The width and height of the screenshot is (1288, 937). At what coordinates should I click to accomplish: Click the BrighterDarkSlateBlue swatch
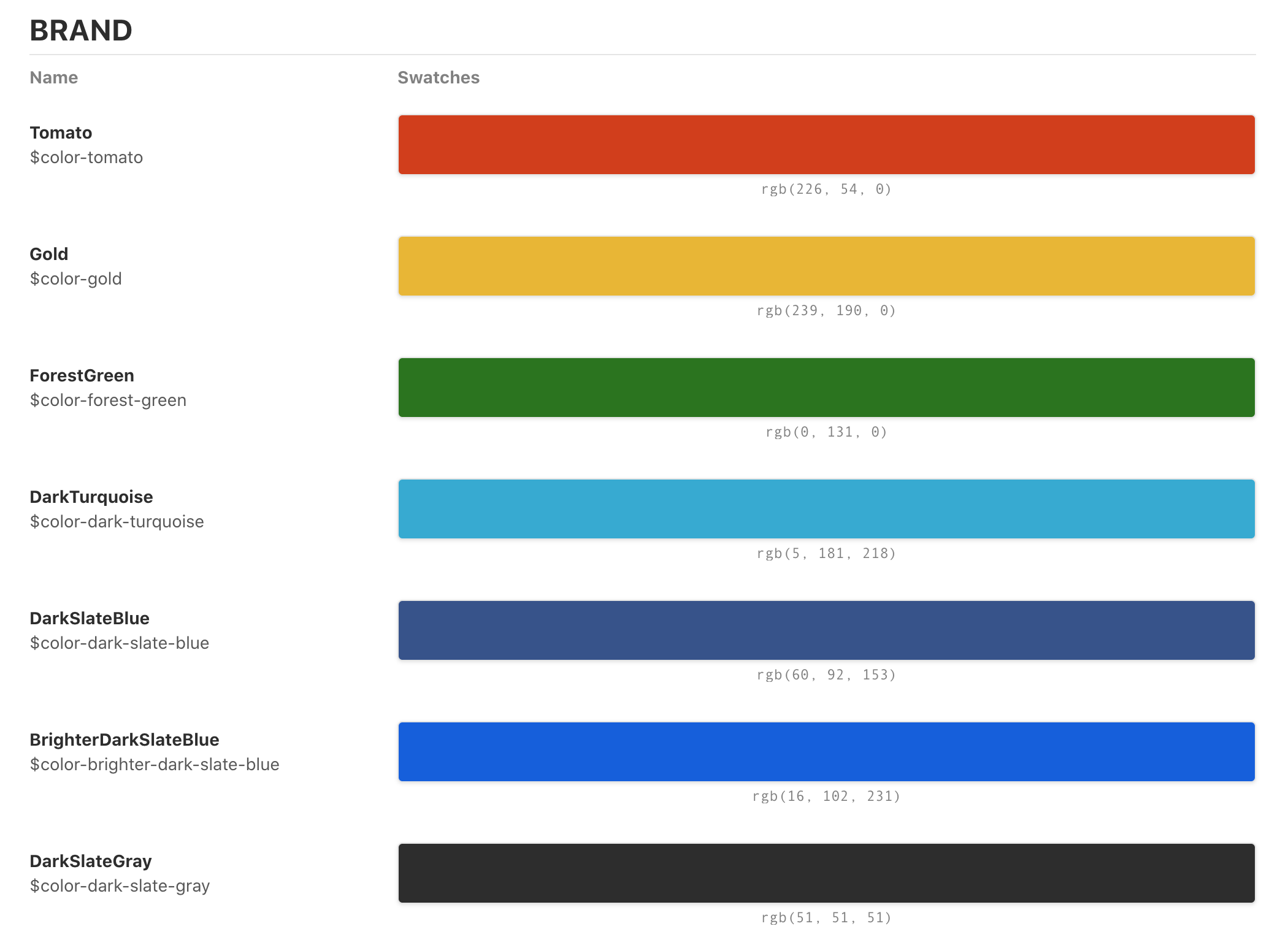tap(826, 752)
